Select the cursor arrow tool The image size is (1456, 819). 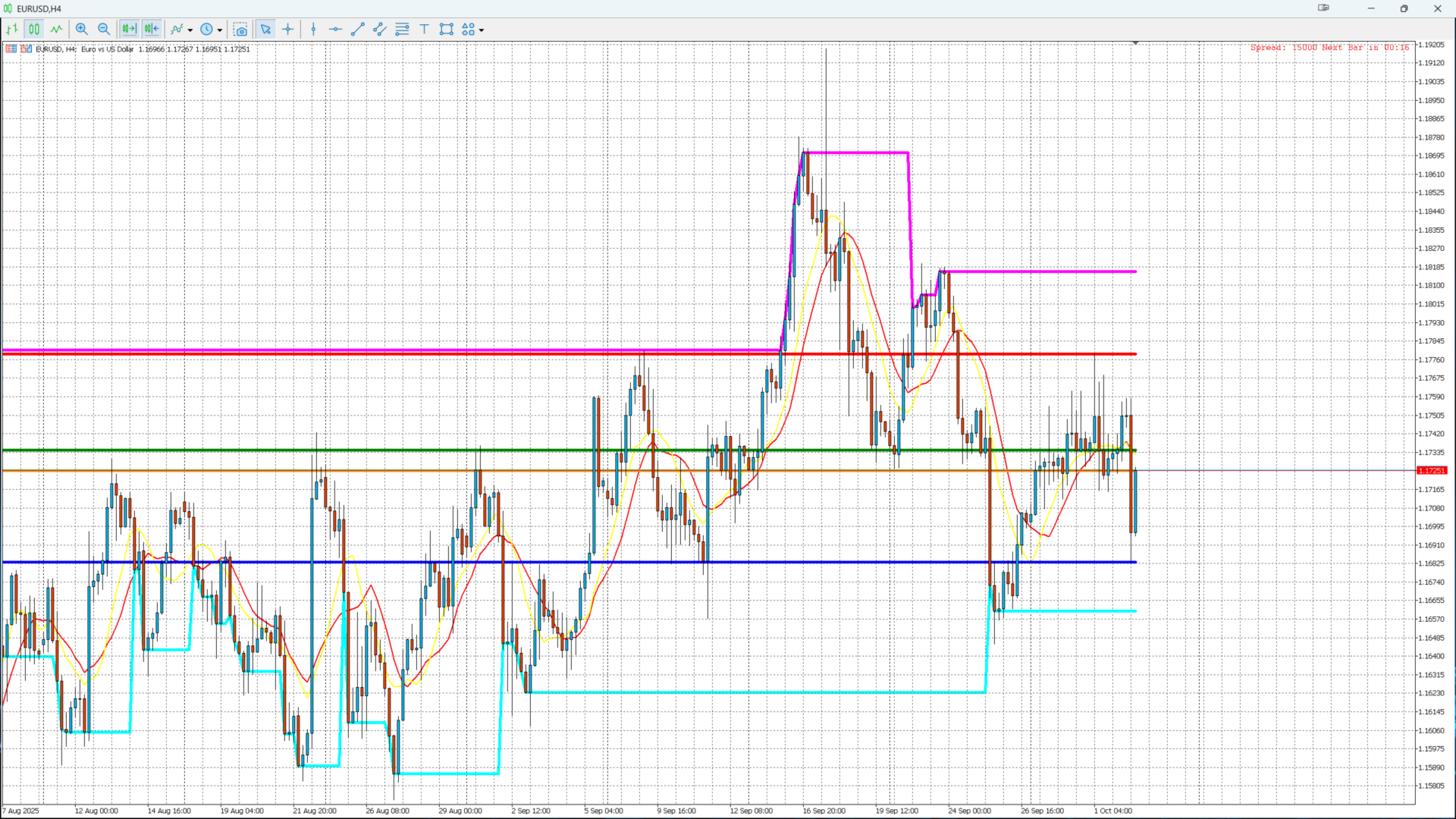click(x=265, y=29)
